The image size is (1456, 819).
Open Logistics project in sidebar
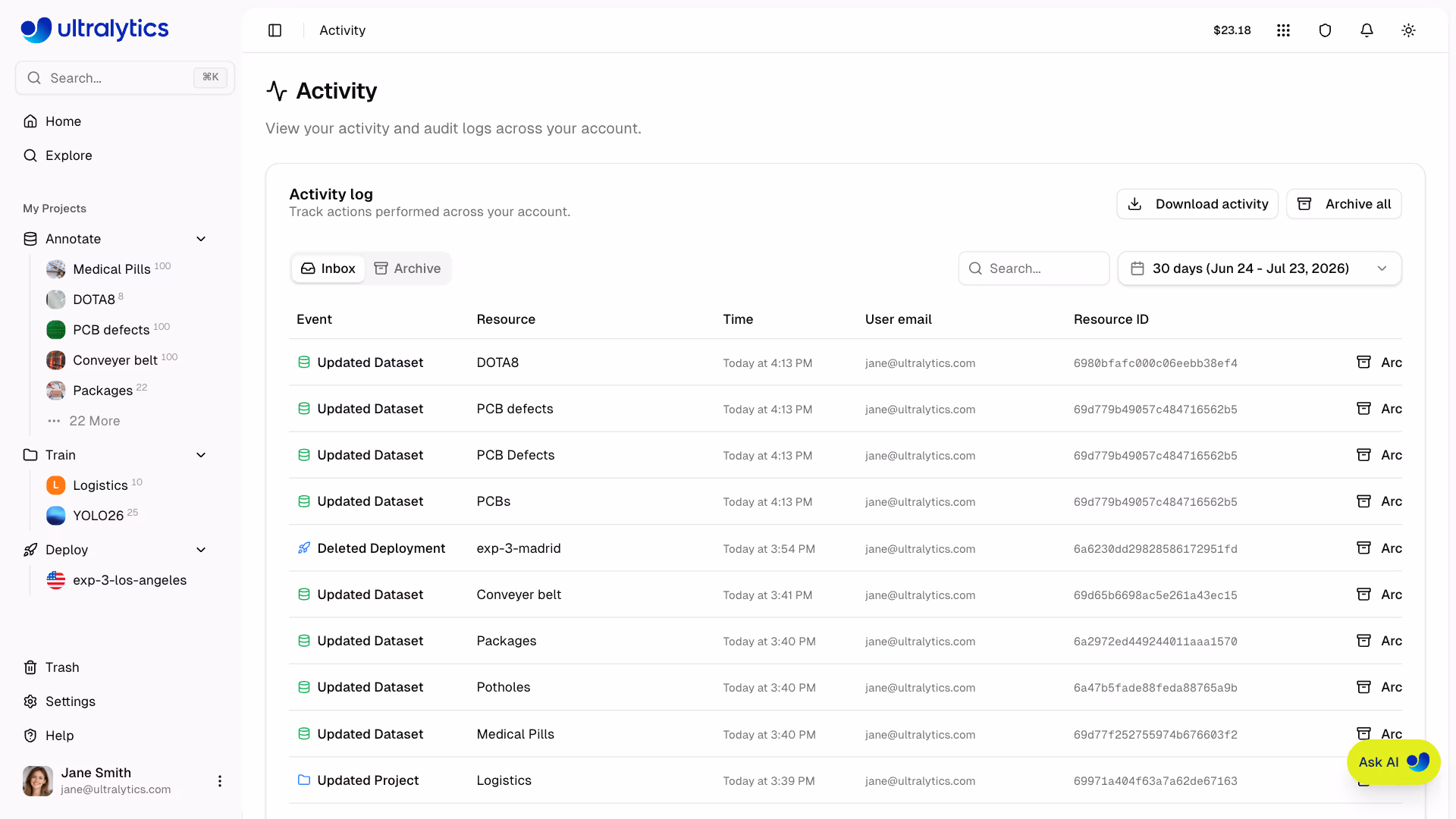pyautogui.click(x=100, y=485)
